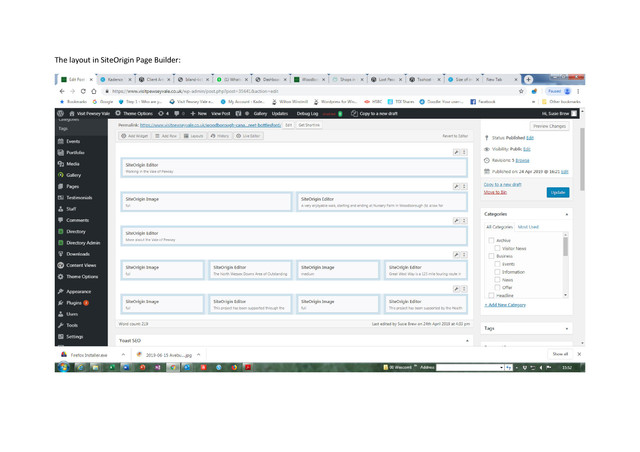Open Content Views in the sidebar

click(81, 265)
